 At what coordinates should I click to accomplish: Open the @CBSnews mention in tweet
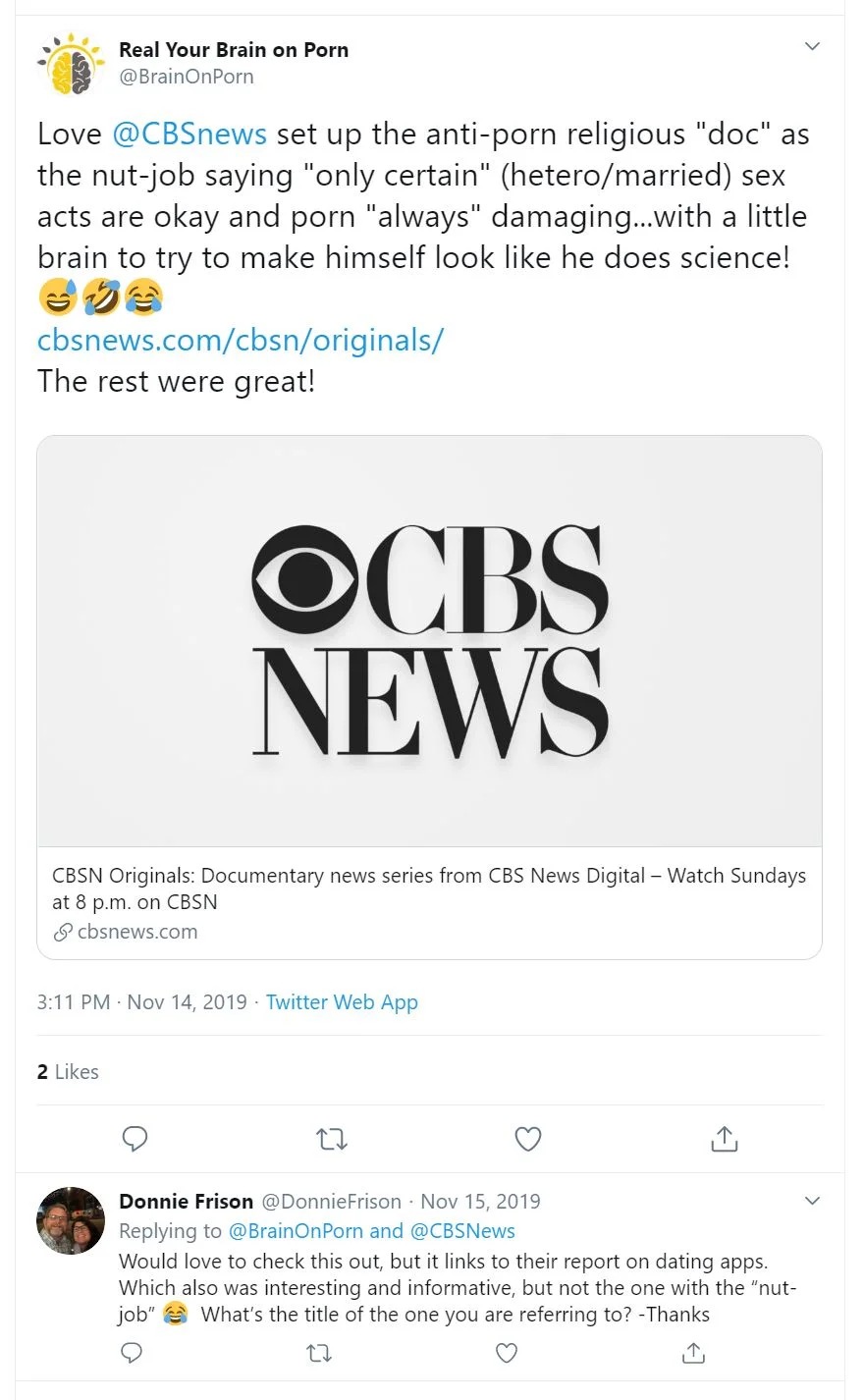pyautogui.click(x=189, y=134)
